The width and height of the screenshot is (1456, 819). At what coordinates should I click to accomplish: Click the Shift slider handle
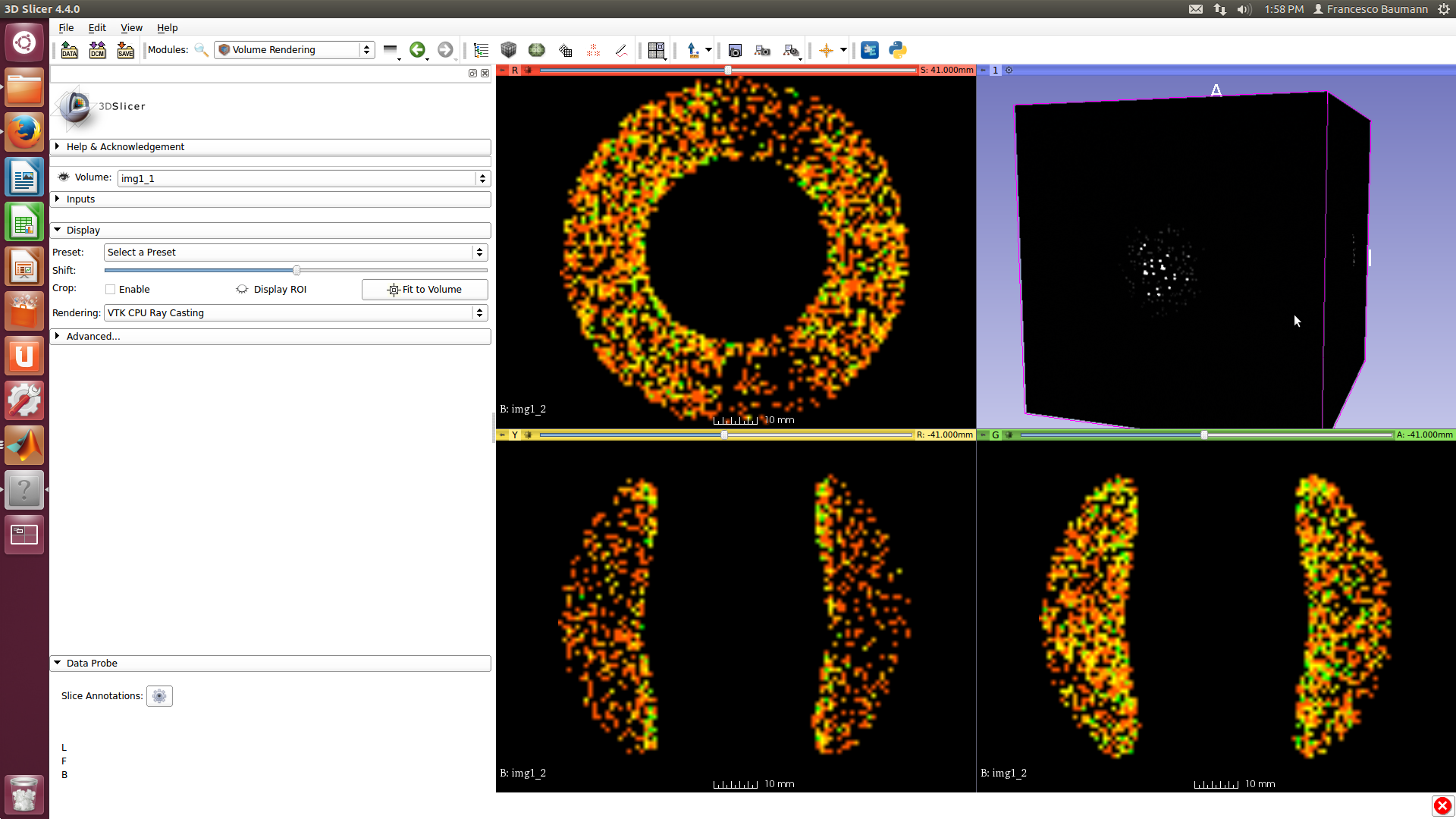click(x=297, y=270)
